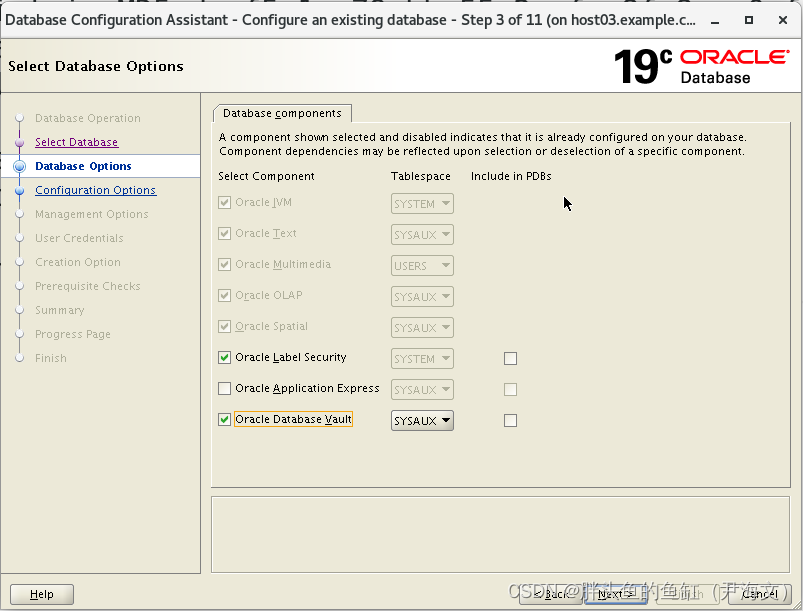Image resolution: width=803 pixels, height=611 pixels.
Task: Toggle the Oracle Label Security checkbox
Action: click(224, 357)
